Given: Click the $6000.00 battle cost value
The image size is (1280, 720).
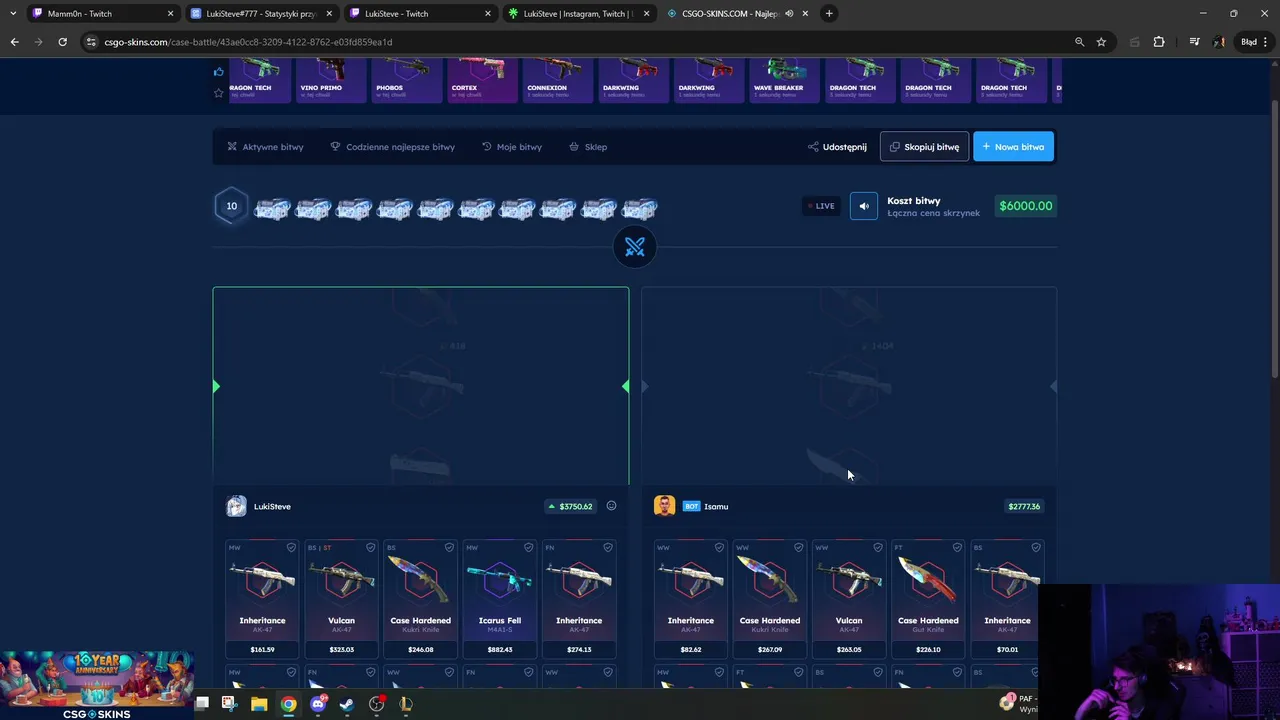Looking at the screenshot, I should coord(1025,206).
